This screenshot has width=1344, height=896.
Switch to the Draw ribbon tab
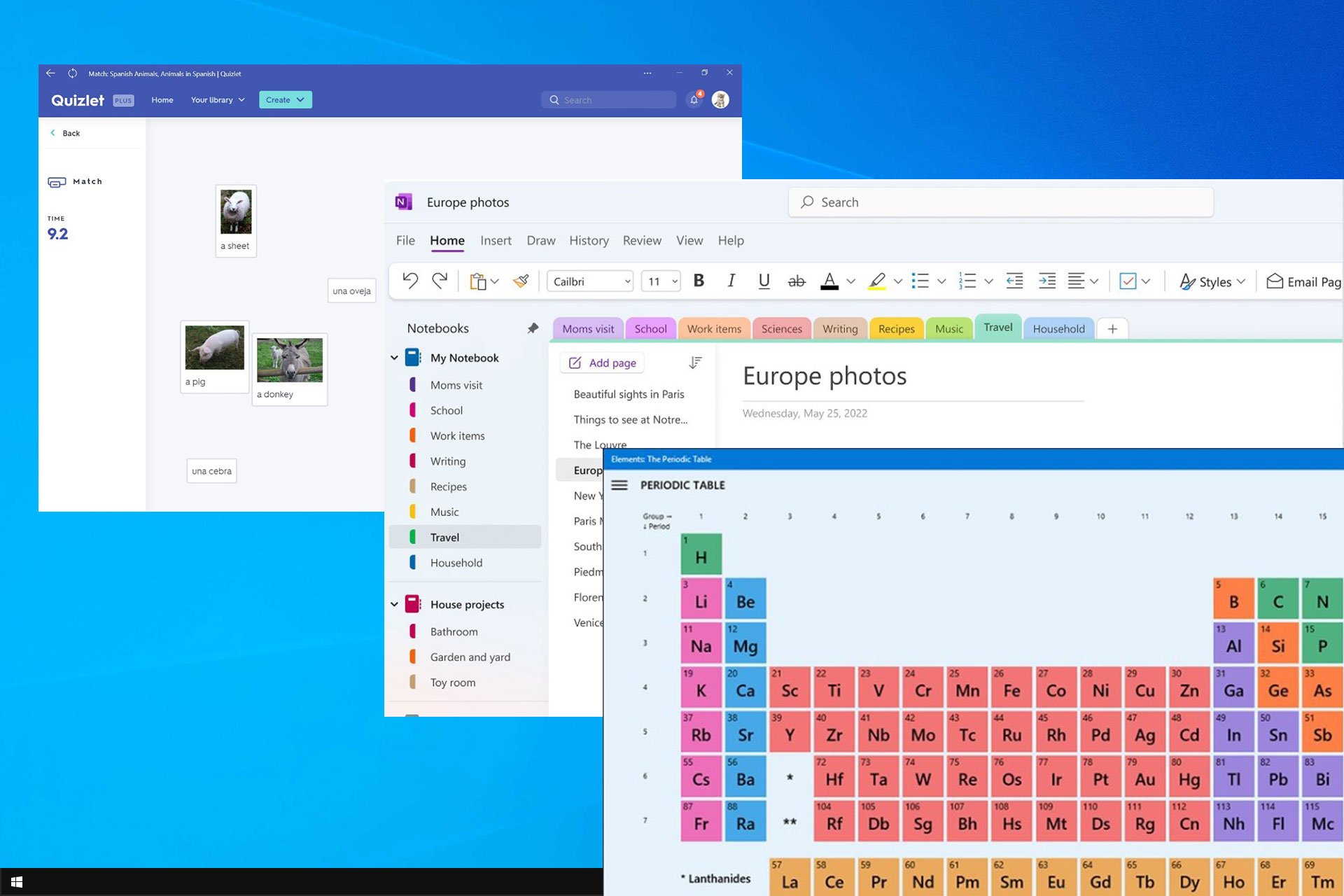point(541,241)
